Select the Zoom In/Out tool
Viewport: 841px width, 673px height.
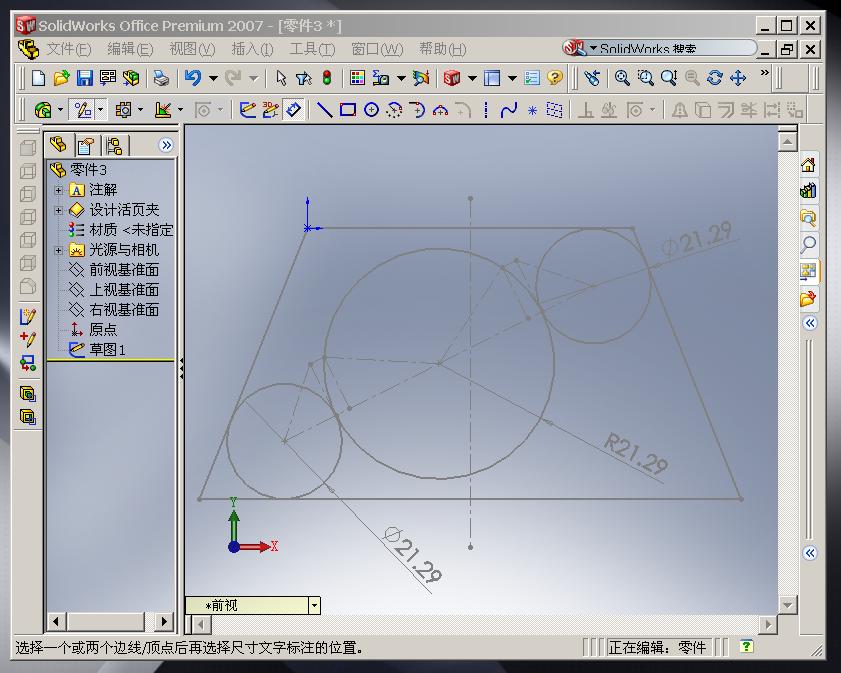(x=669, y=78)
